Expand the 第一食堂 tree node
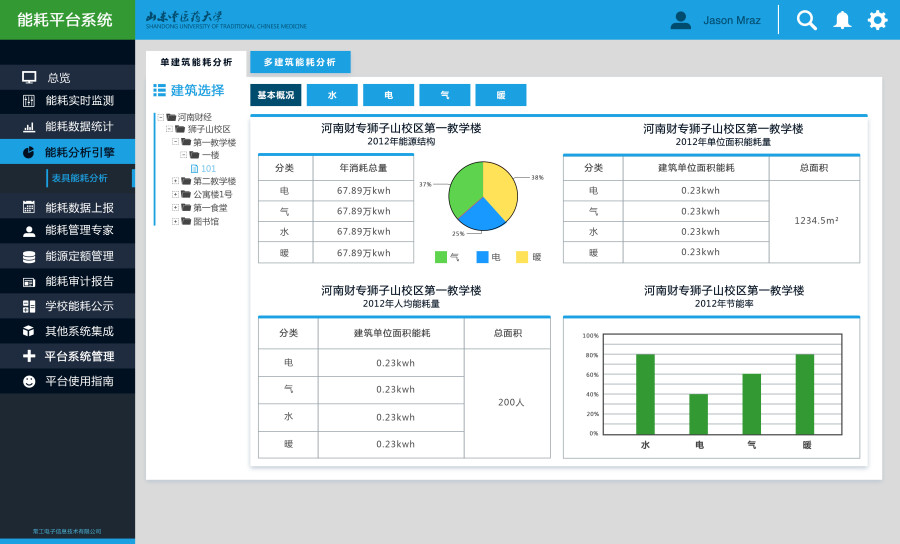This screenshot has width=900, height=544. (x=176, y=207)
